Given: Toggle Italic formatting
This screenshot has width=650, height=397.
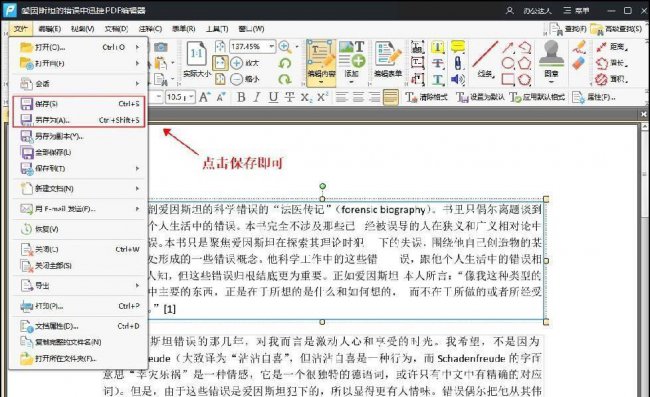Looking at the screenshot, I should point(257,97).
